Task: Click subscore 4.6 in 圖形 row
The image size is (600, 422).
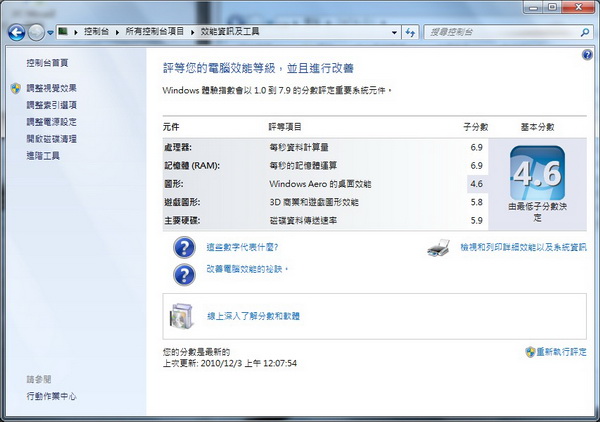Action: 476,184
